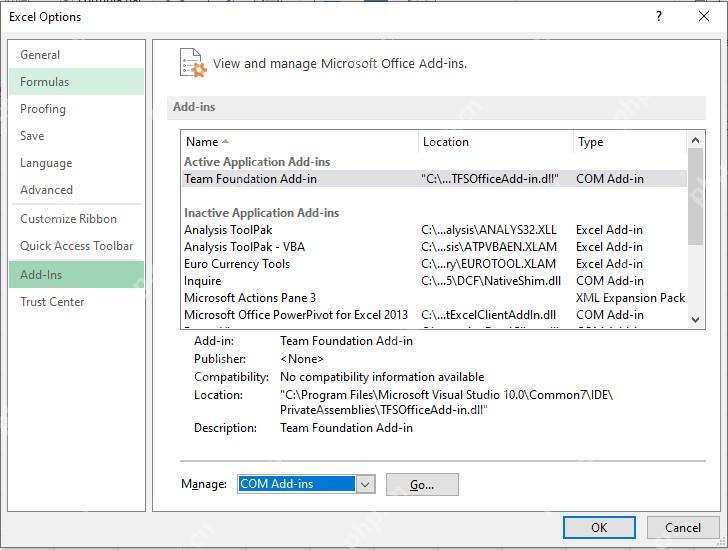Click the add-ins gear document icon
This screenshot has height=550, width=728.
(193, 63)
